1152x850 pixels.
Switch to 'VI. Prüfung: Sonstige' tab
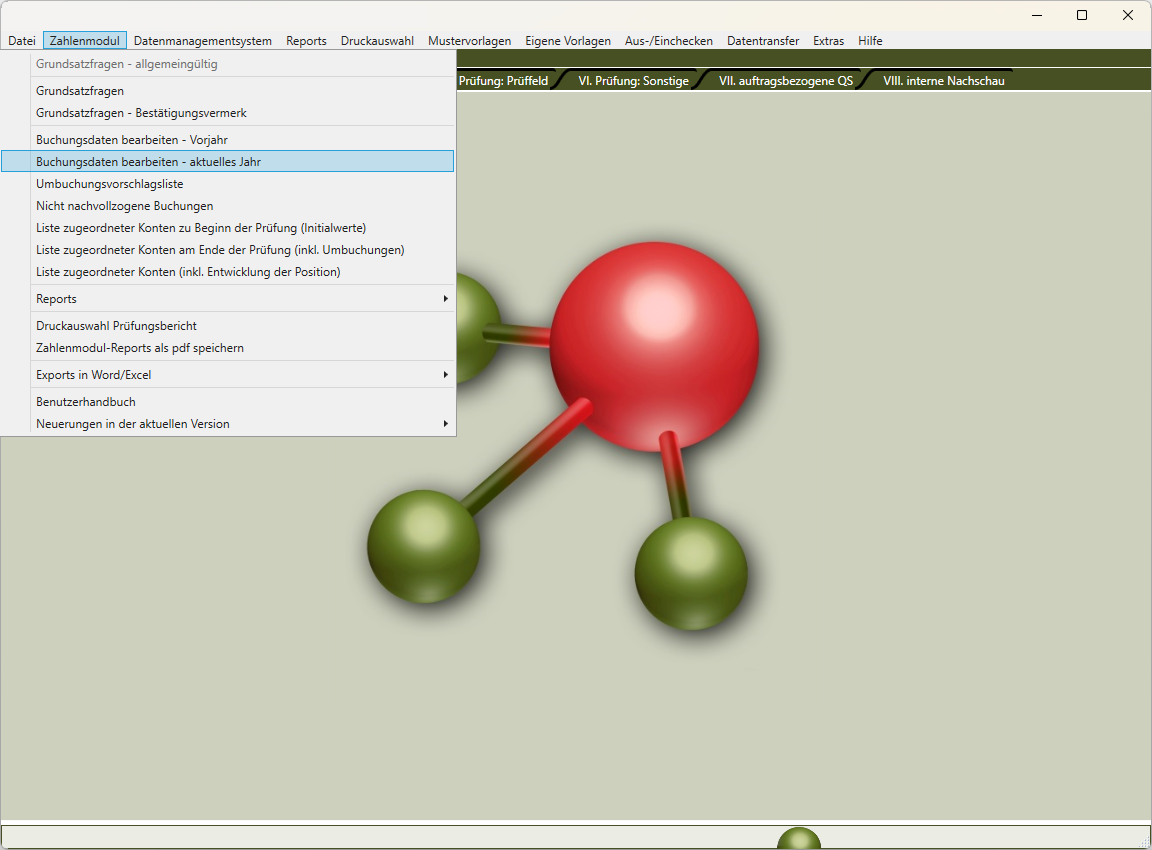click(x=633, y=81)
